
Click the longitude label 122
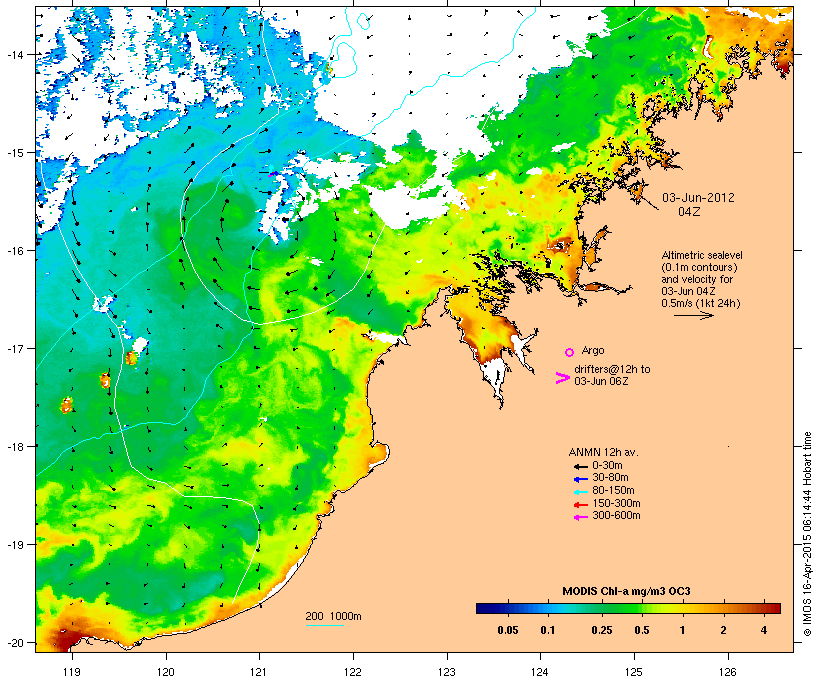tap(353, 672)
